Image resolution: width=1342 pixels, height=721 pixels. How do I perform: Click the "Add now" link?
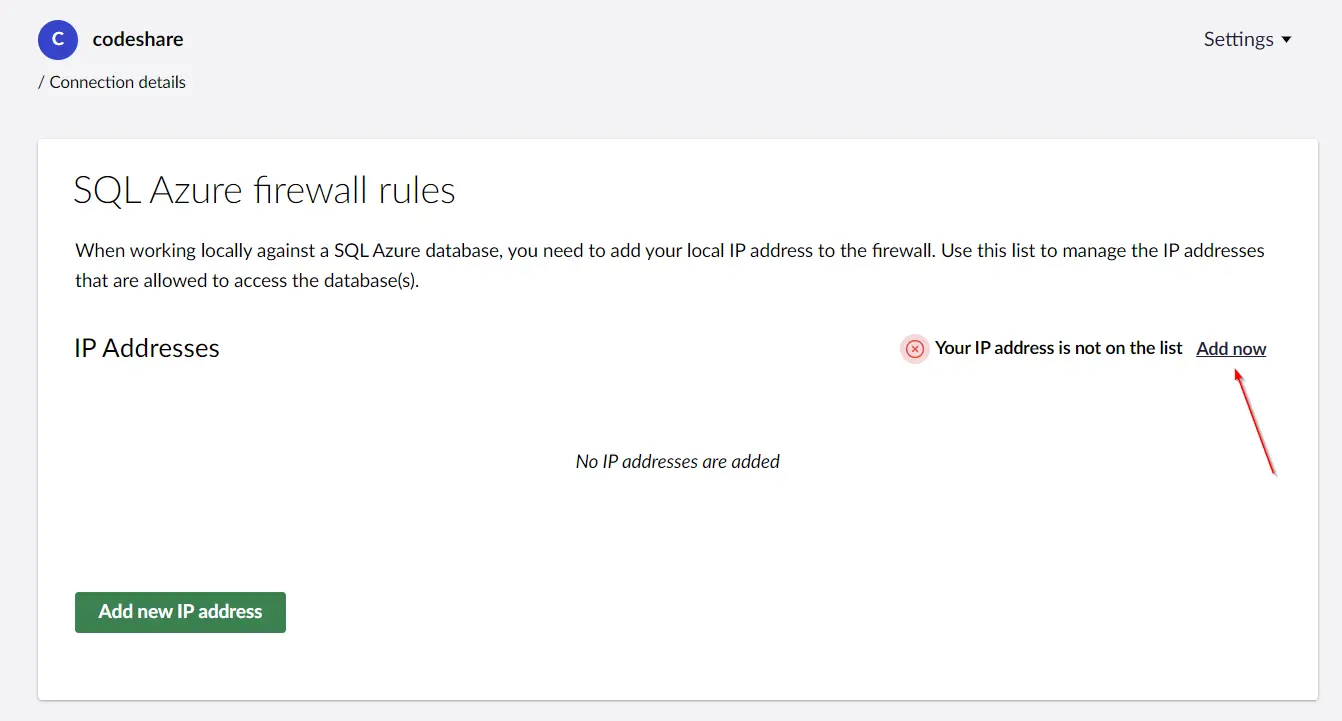(1231, 349)
